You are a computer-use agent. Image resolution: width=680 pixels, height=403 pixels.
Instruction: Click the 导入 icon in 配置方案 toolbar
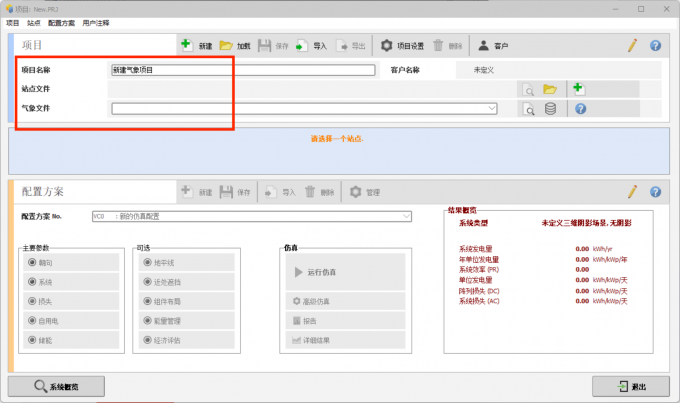(271, 192)
